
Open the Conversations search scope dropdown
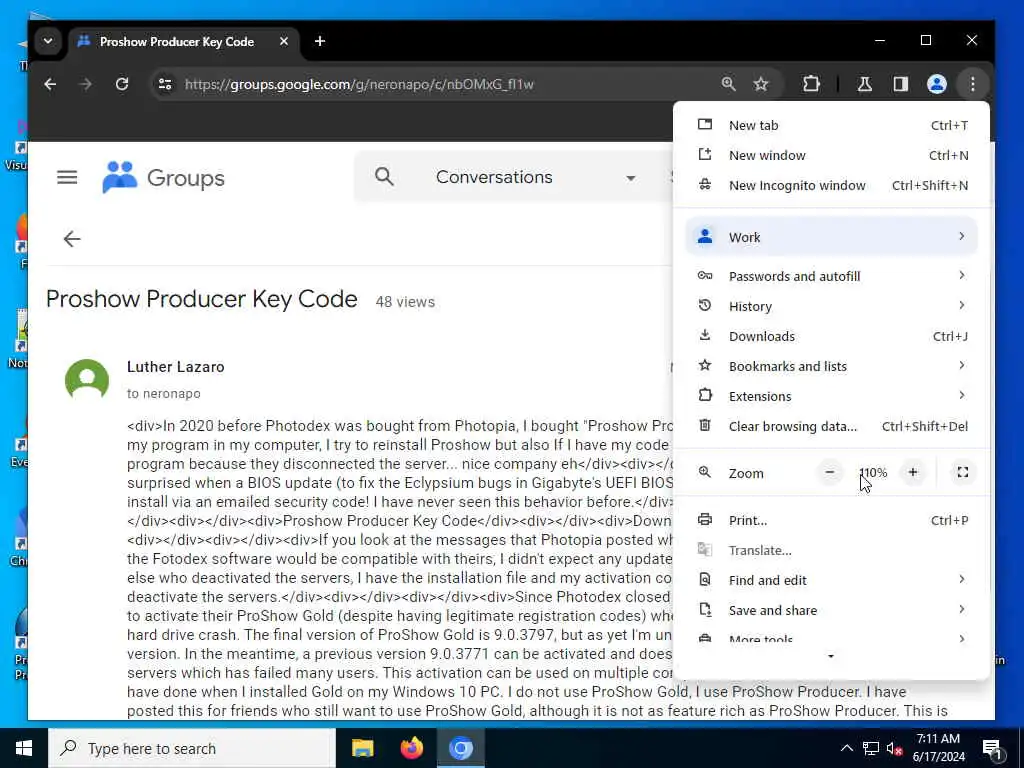click(x=536, y=177)
